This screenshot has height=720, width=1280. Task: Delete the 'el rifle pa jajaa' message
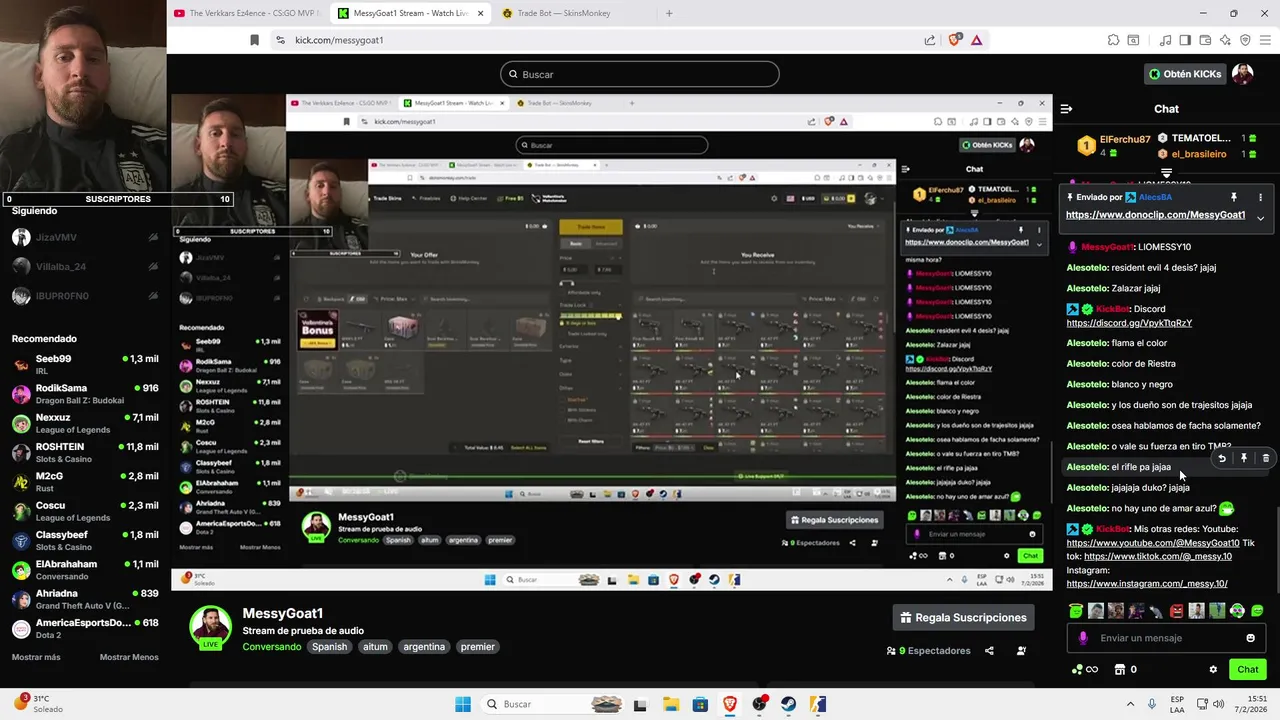(x=1265, y=458)
